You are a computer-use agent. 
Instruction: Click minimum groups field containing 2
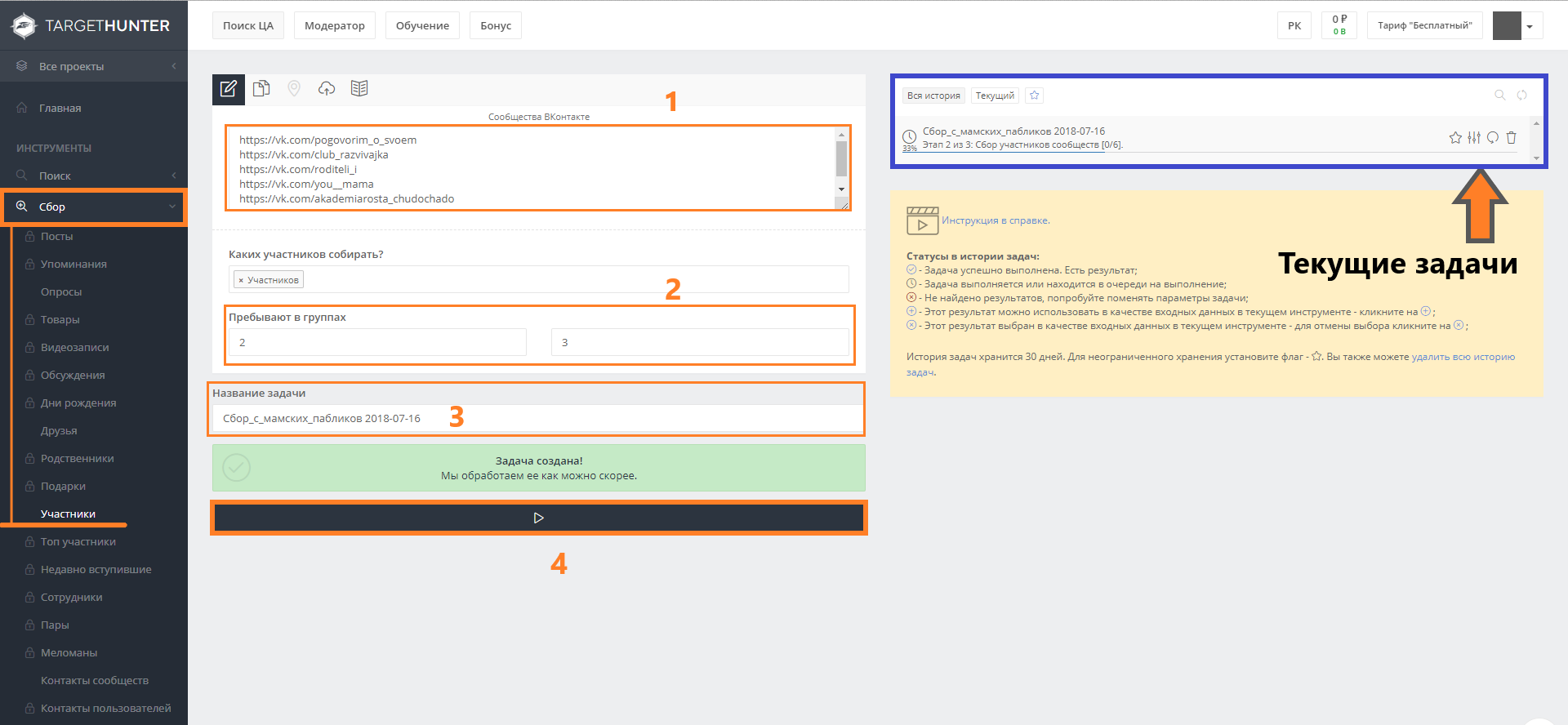[377, 342]
